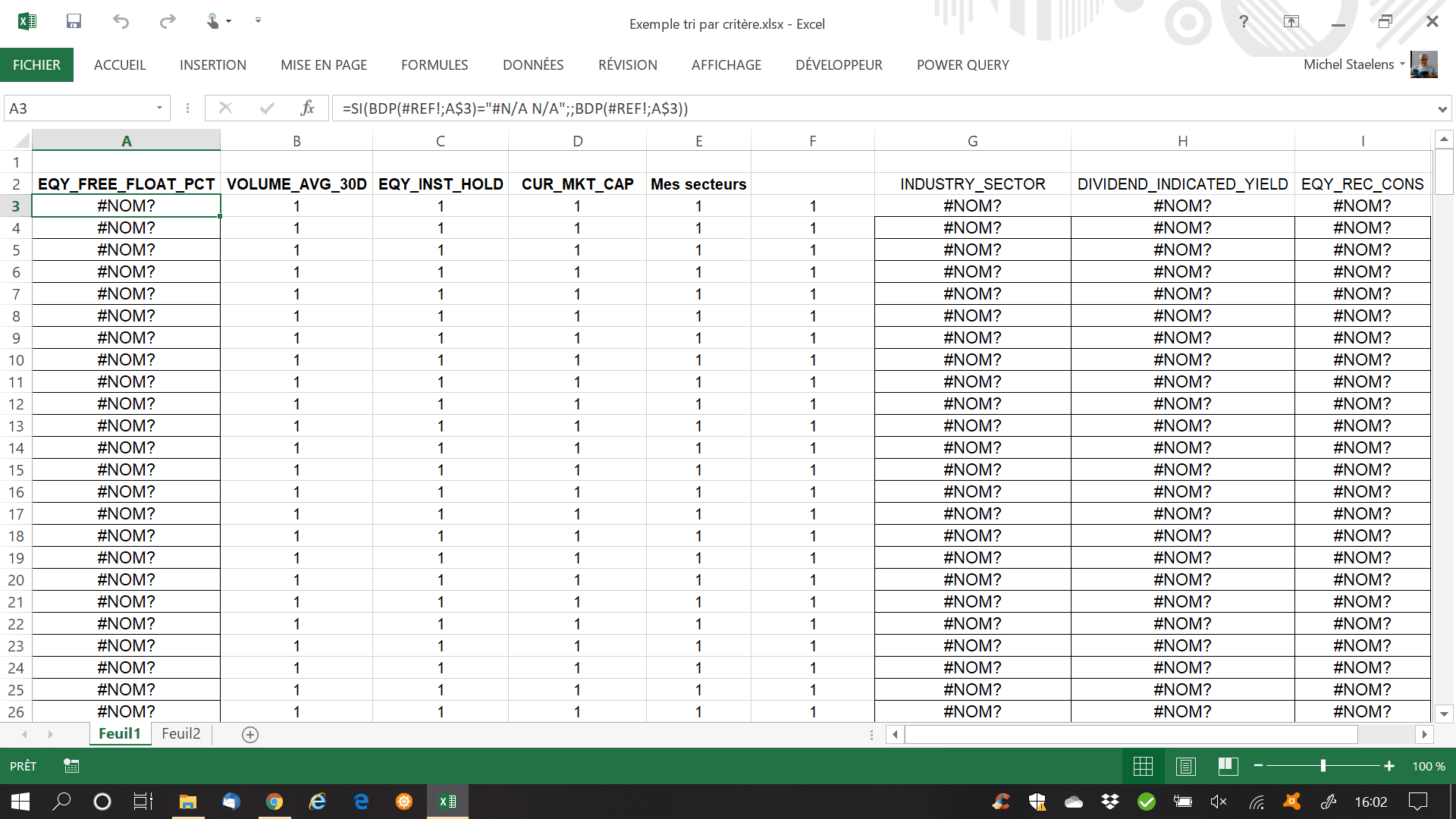
Task: Click the macro recording icon in status bar
Action: click(71, 766)
